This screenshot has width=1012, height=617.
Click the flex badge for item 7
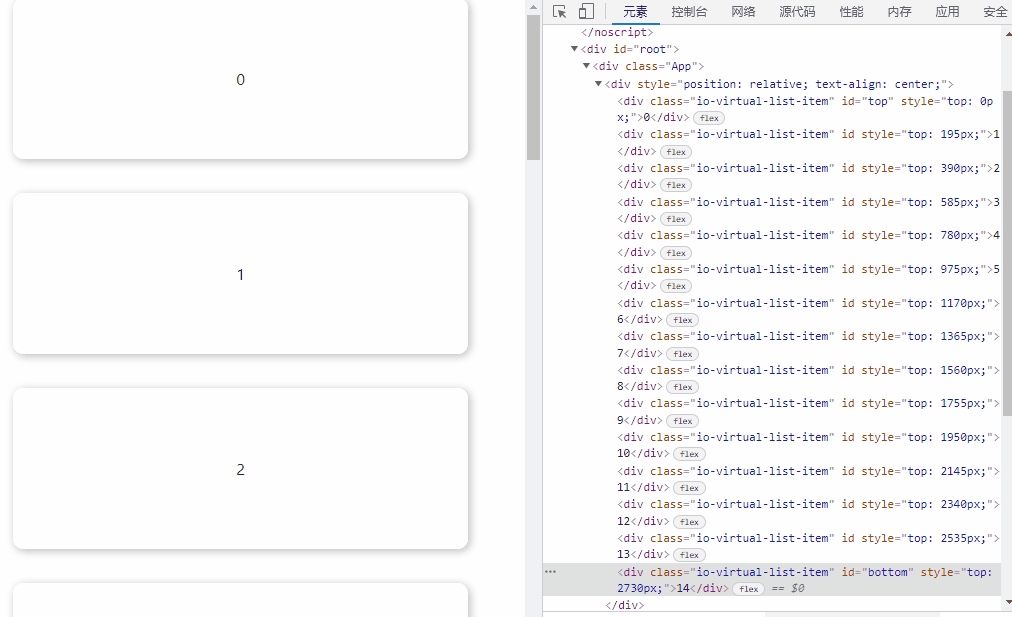point(682,354)
